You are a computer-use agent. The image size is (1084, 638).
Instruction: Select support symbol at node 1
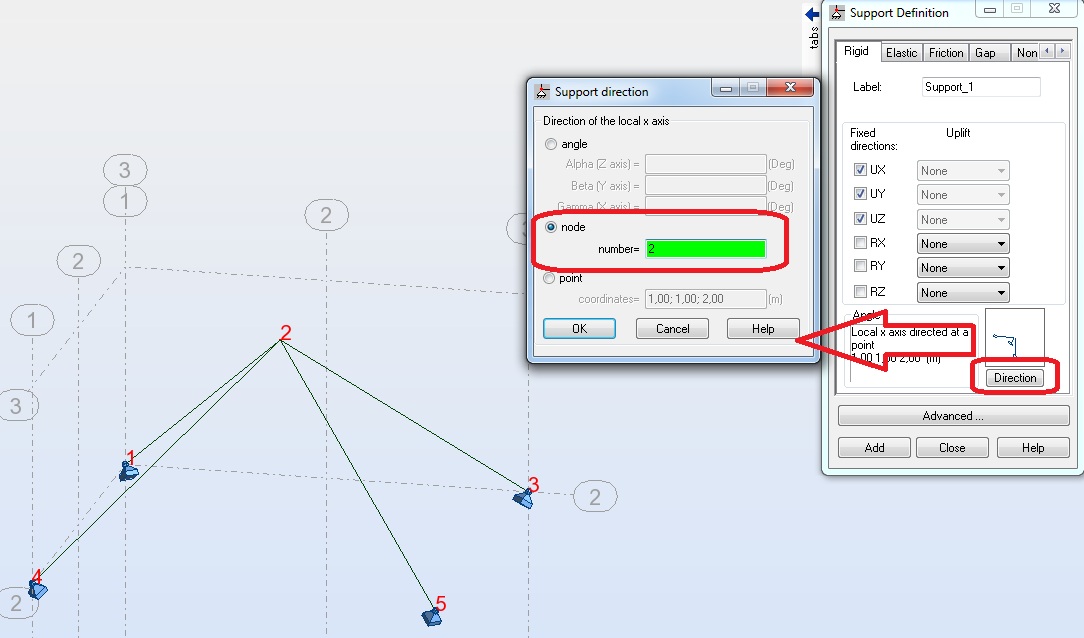point(129,472)
